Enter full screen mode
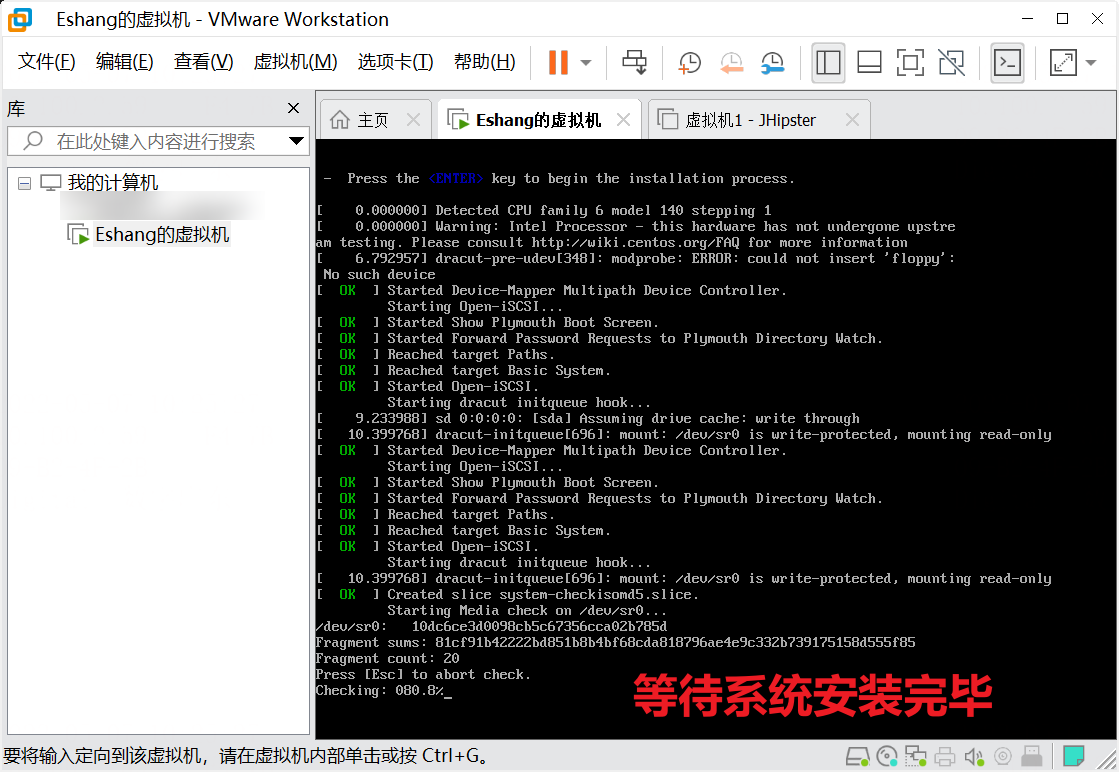 tap(910, 63)
